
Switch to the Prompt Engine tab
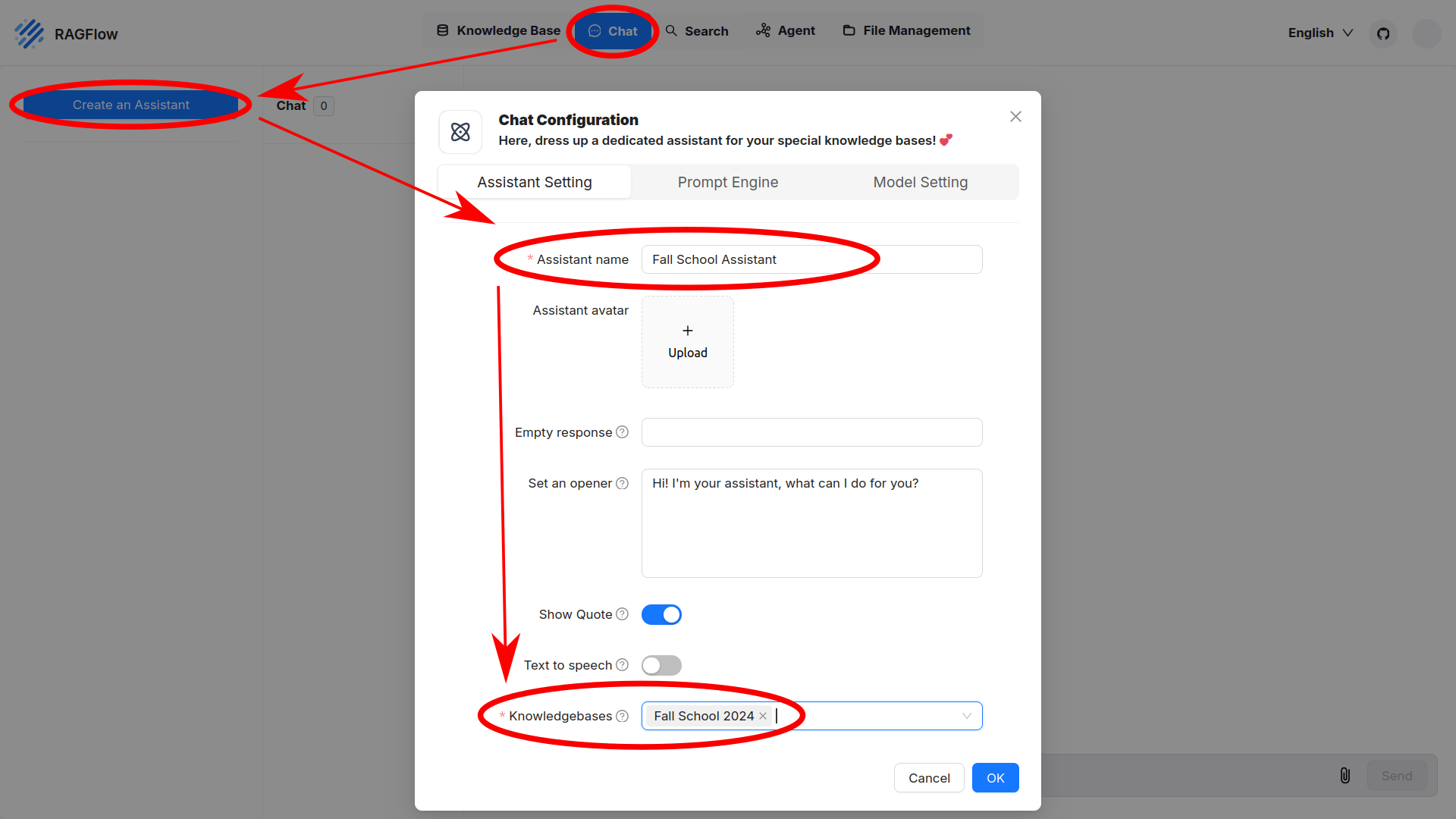coord(727,182)
